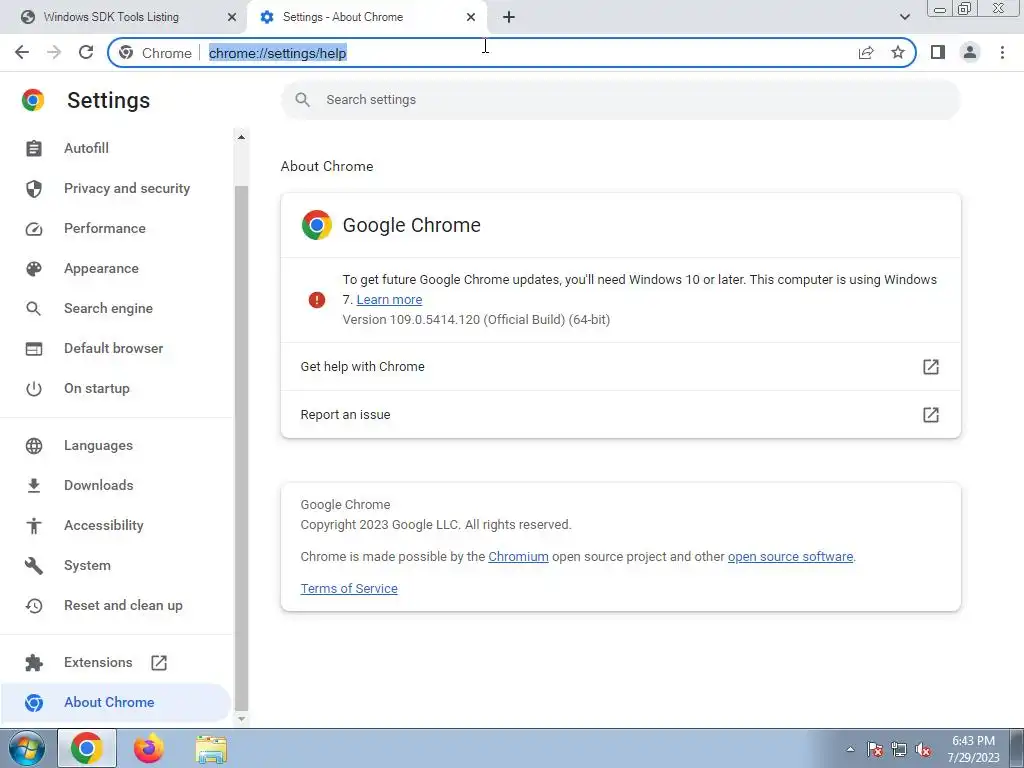Image resolution: width=1024 pixels, height=768 pixels.
Task: Open Appearance settings
Action: [x=101, y=268]
